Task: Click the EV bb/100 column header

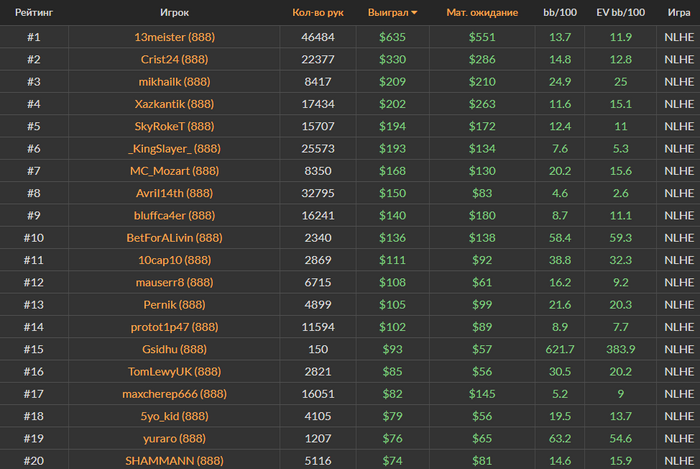Action: [621, 12]
